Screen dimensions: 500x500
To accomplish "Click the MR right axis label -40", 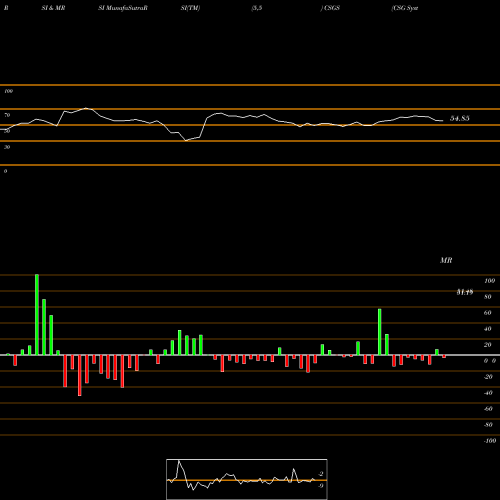I will pyautogui.click(x=488, y=393).
